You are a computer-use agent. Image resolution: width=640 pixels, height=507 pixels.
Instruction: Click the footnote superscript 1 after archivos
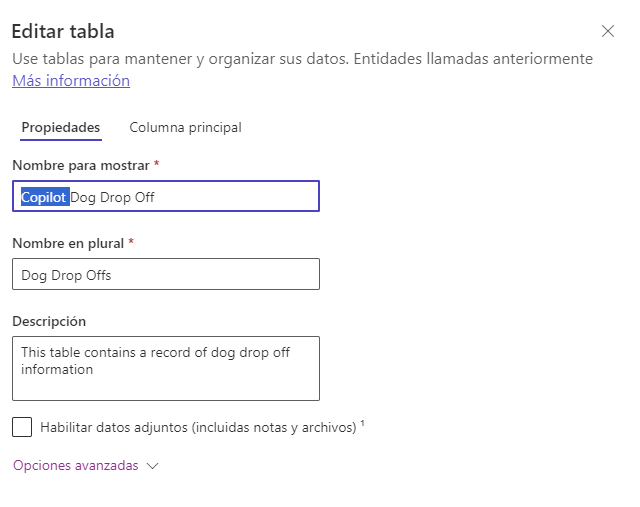[x=362, y=423]
